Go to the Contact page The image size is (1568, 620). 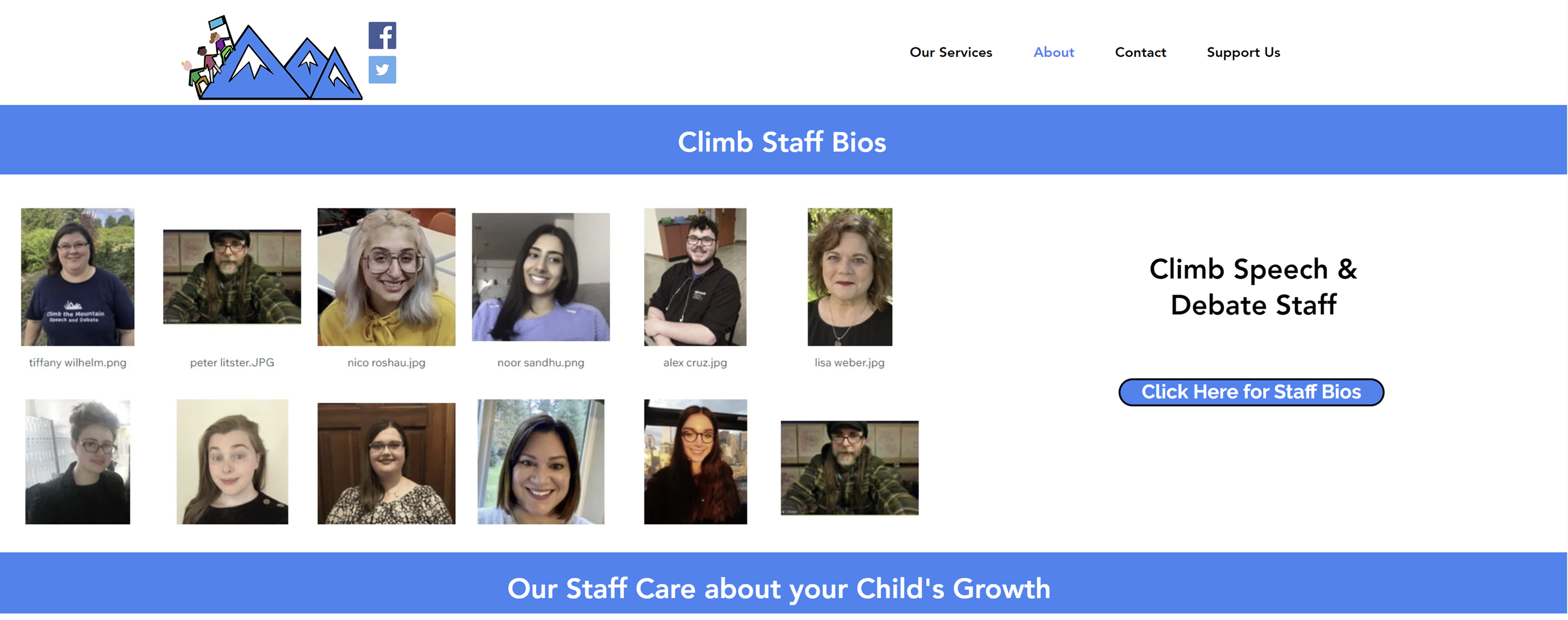tap(1140, 52)
